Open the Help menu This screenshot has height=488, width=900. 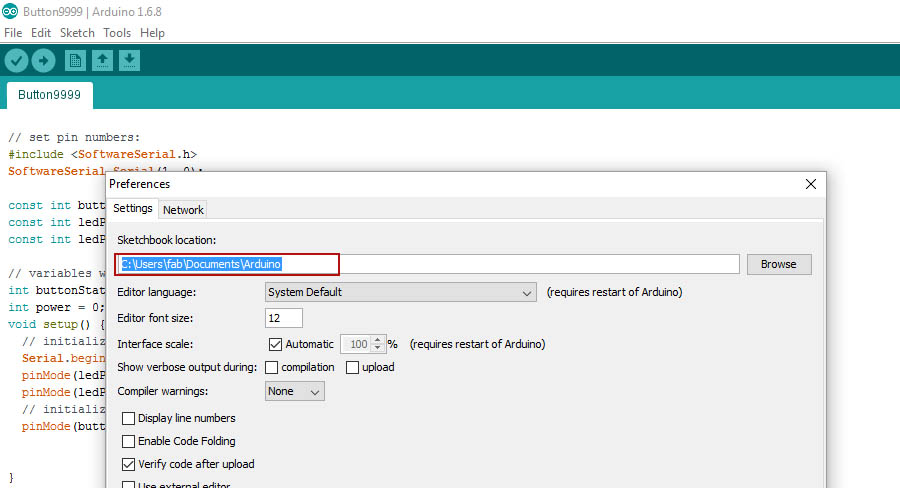click(152, 33)
